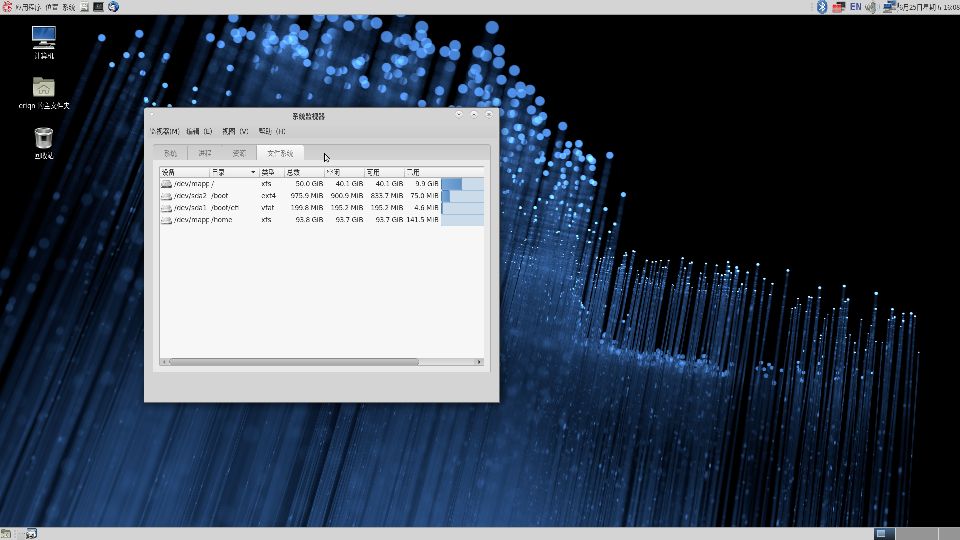
Task: Switch to the System tab
Action: click(170, 153)
